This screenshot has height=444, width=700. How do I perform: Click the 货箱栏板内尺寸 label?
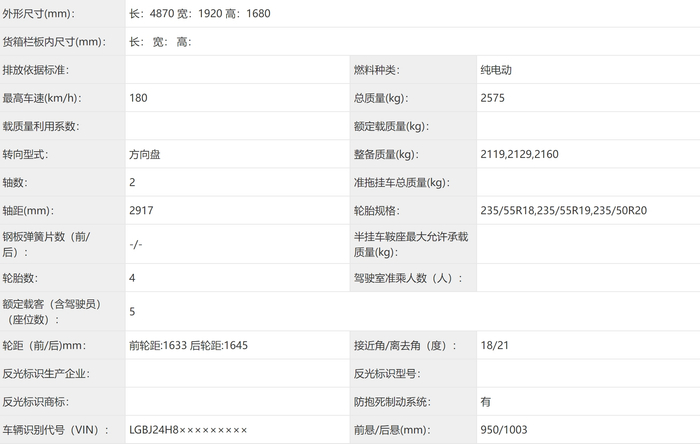click(54, 42)
